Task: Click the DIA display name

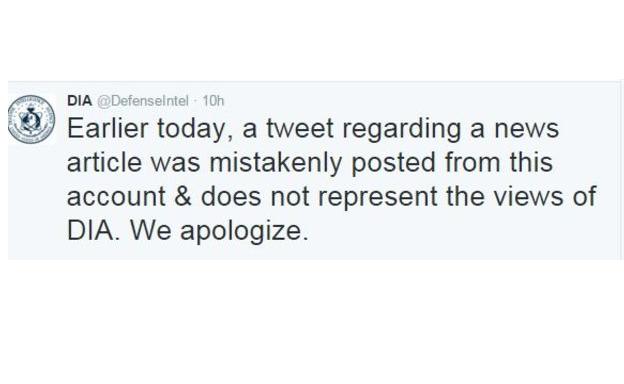Action: [79, 101]
